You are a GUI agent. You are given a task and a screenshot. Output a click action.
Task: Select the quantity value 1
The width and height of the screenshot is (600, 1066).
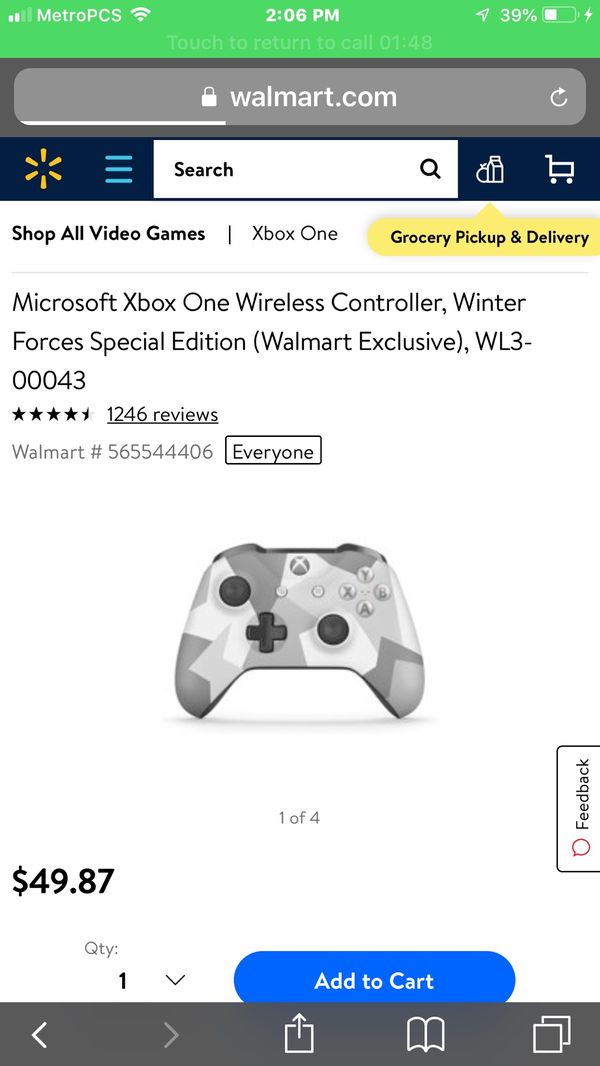[123, 980]
